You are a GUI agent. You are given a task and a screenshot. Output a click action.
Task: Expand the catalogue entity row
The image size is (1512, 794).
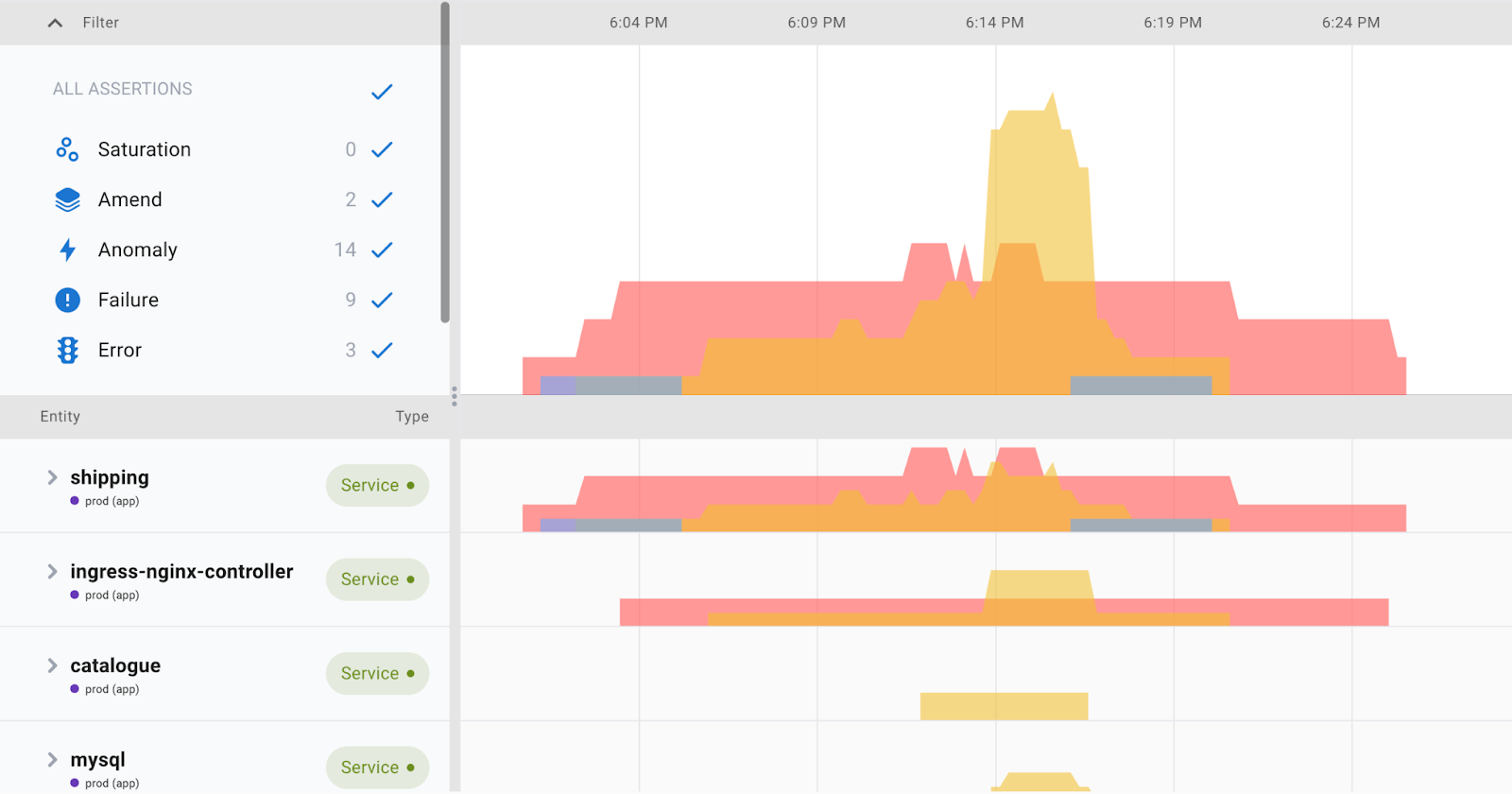click(52, 665)
